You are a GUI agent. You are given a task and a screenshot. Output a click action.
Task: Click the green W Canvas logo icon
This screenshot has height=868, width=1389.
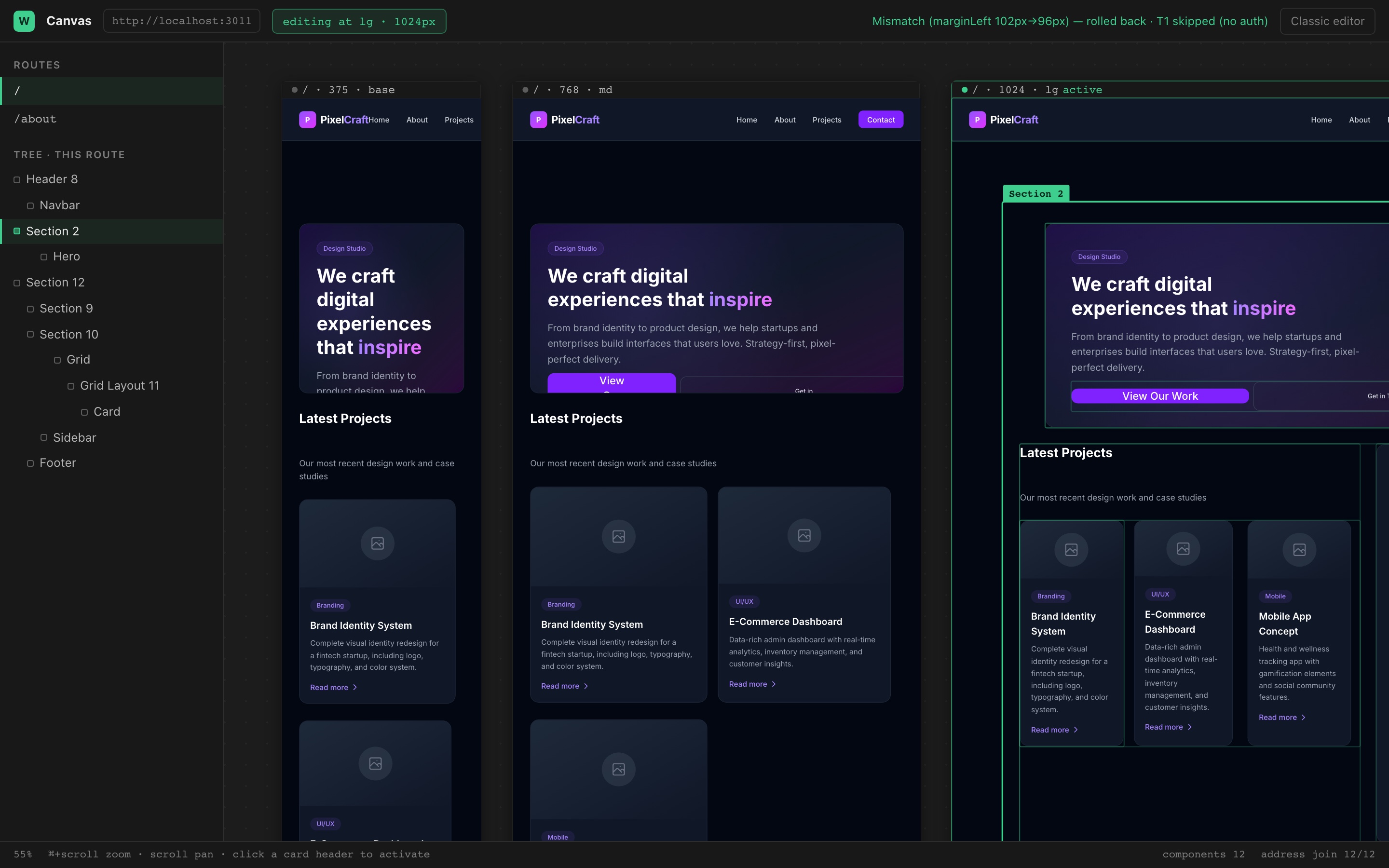click(x=24, y=21)
